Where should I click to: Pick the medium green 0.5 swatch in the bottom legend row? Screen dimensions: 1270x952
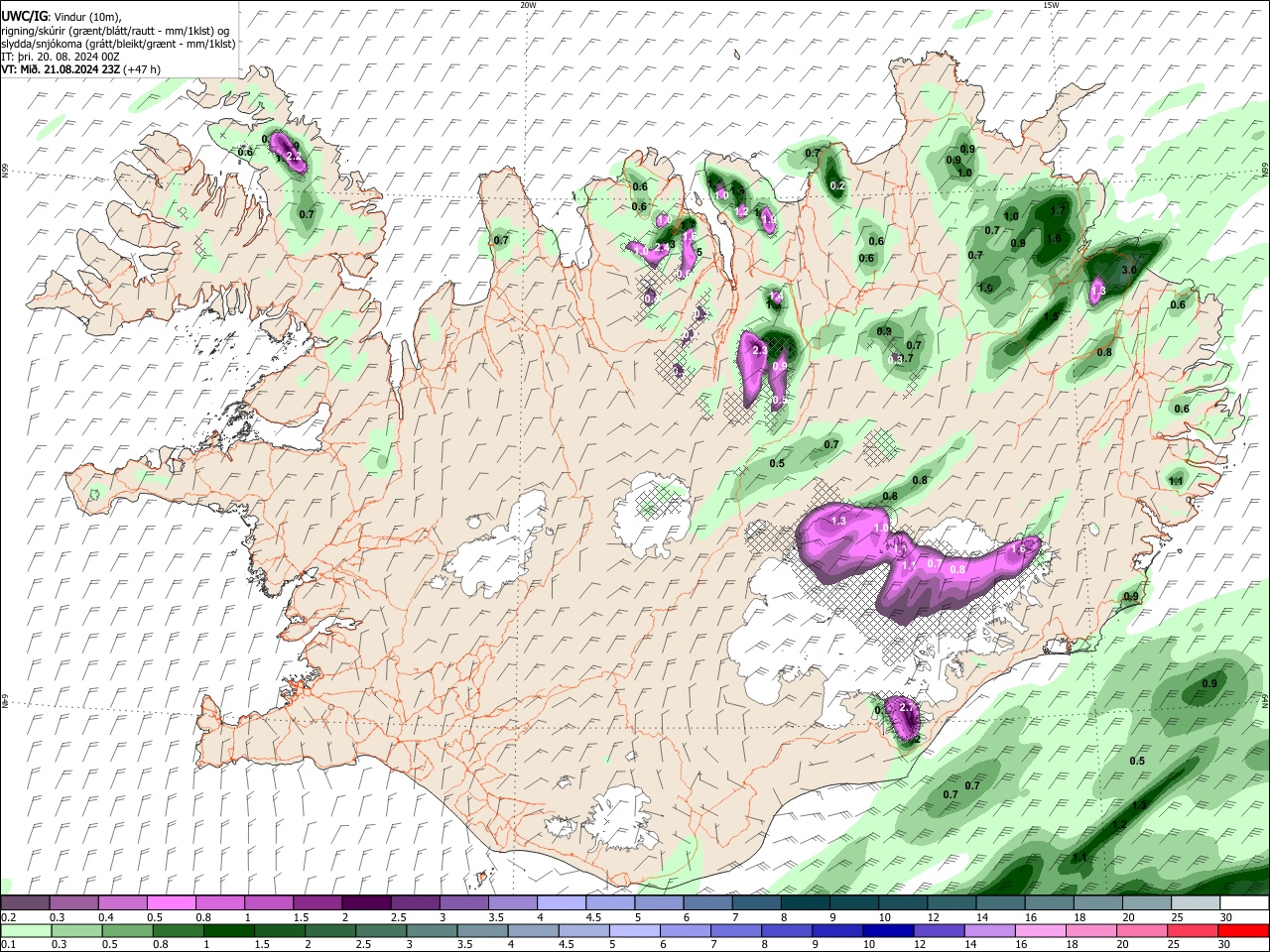(128, 930)
